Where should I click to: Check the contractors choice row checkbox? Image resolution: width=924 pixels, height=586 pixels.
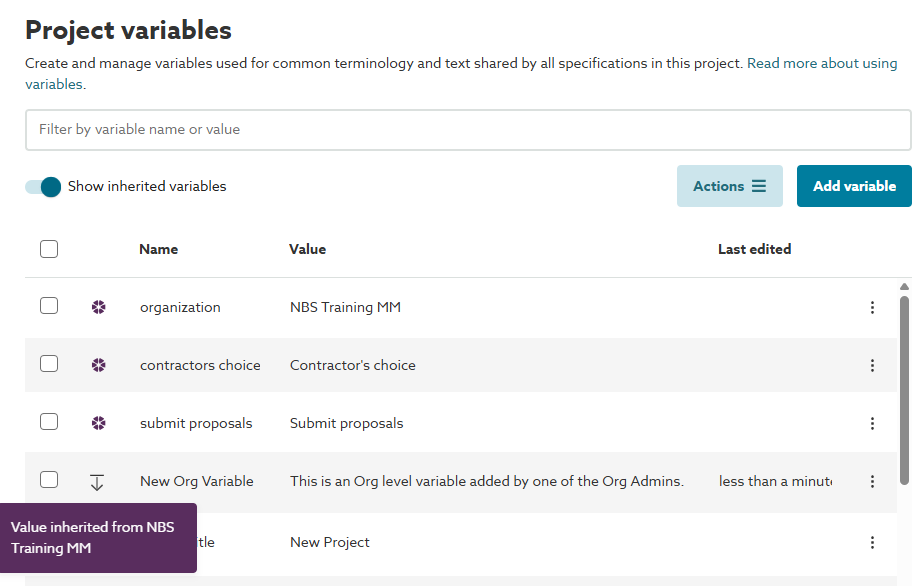click(49, 364)
